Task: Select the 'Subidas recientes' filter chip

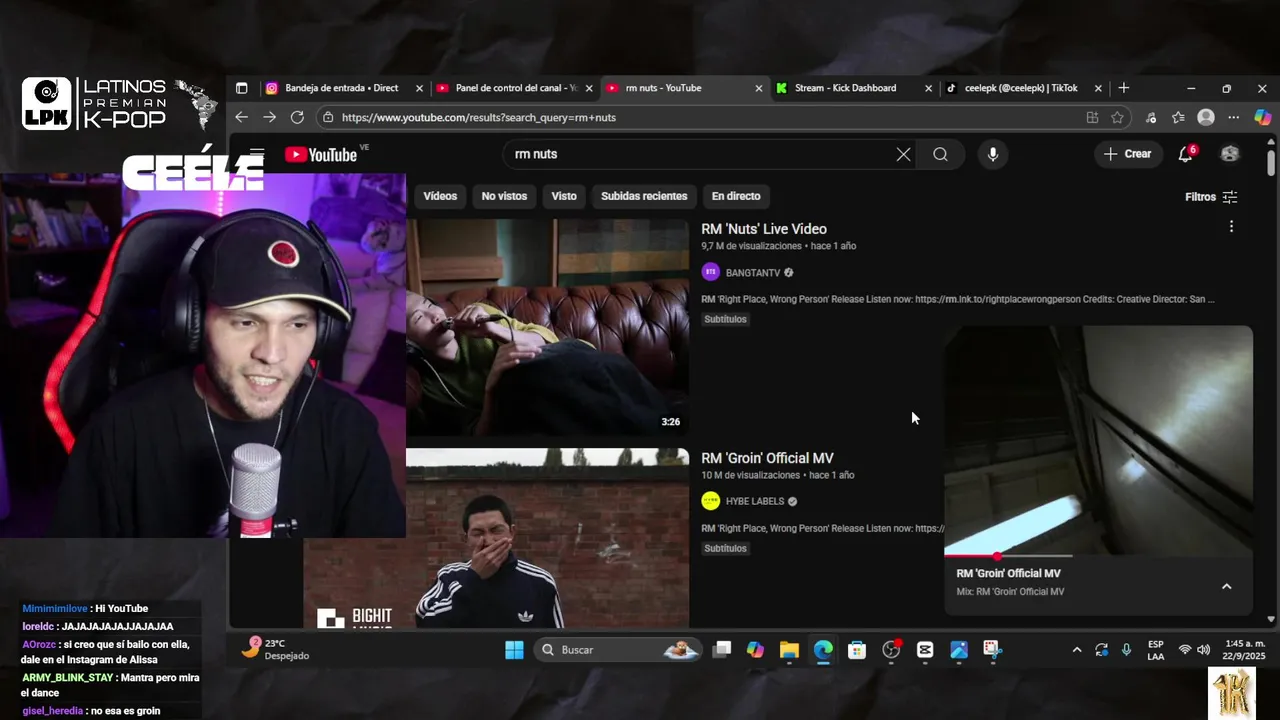Action: (644, 196)
